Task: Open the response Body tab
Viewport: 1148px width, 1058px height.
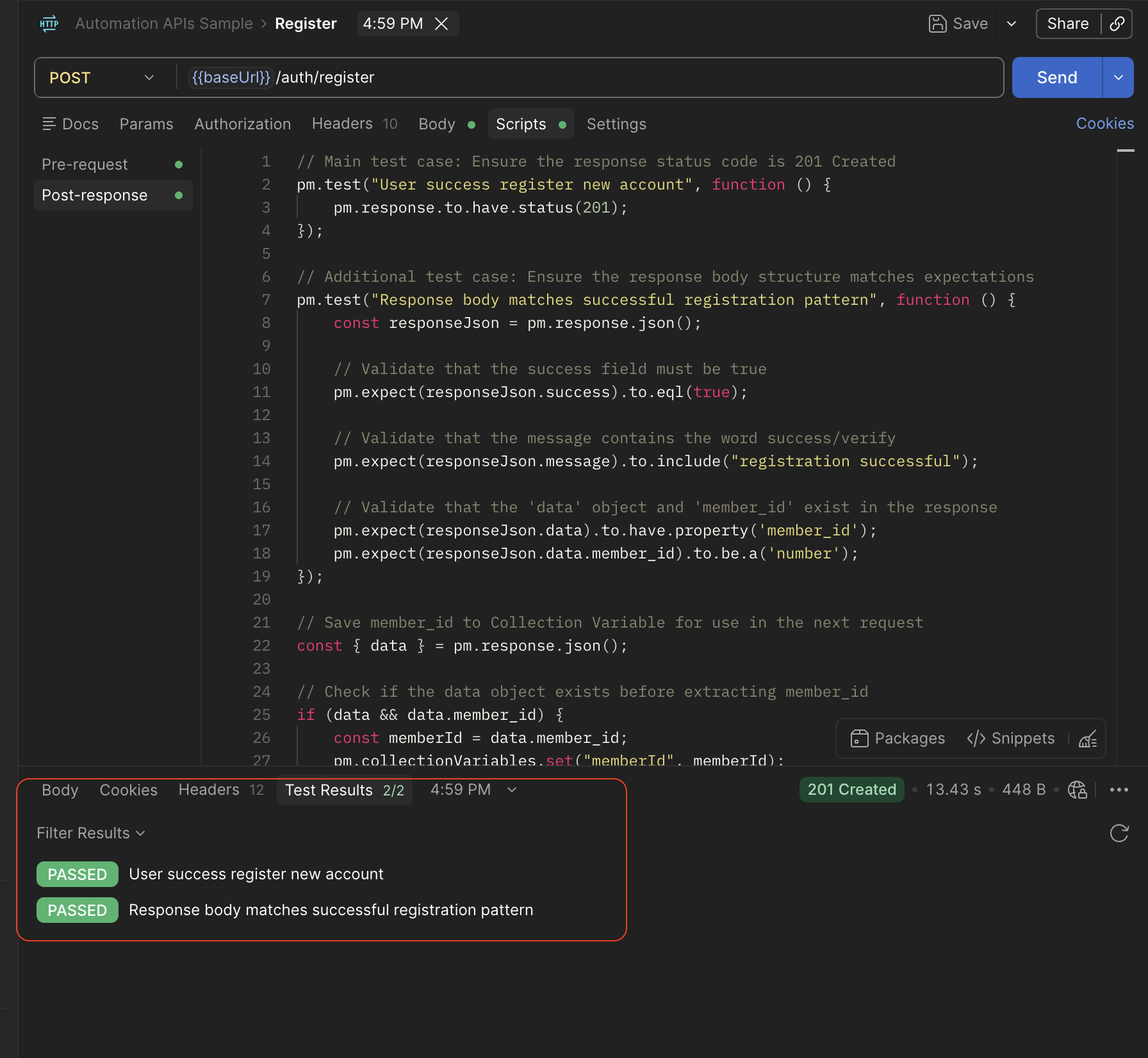Action: [x=60, y=790]
